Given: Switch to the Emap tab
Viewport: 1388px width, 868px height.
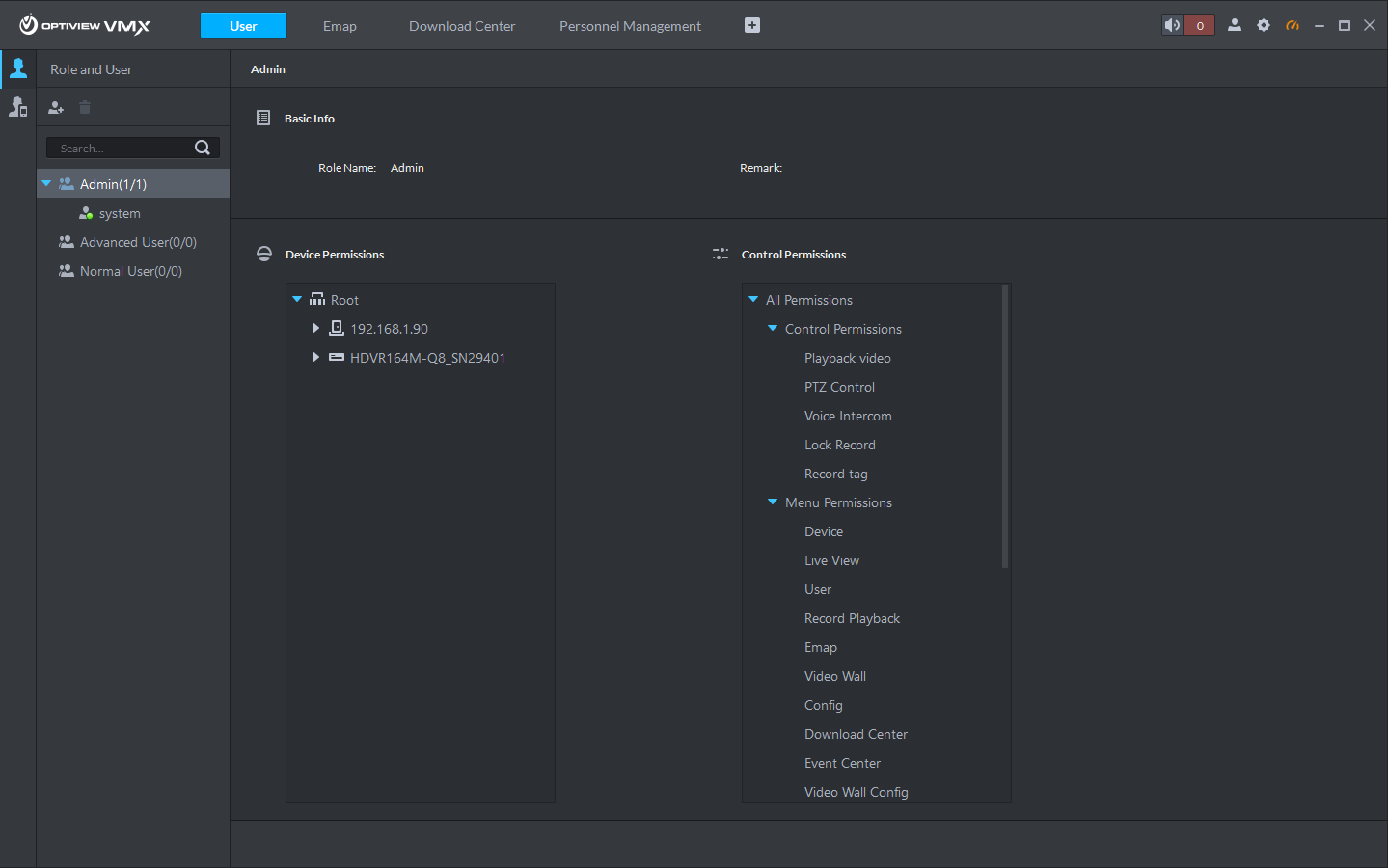Looking at the screenshot, I should pyautogui.click(x=340, y=26).
